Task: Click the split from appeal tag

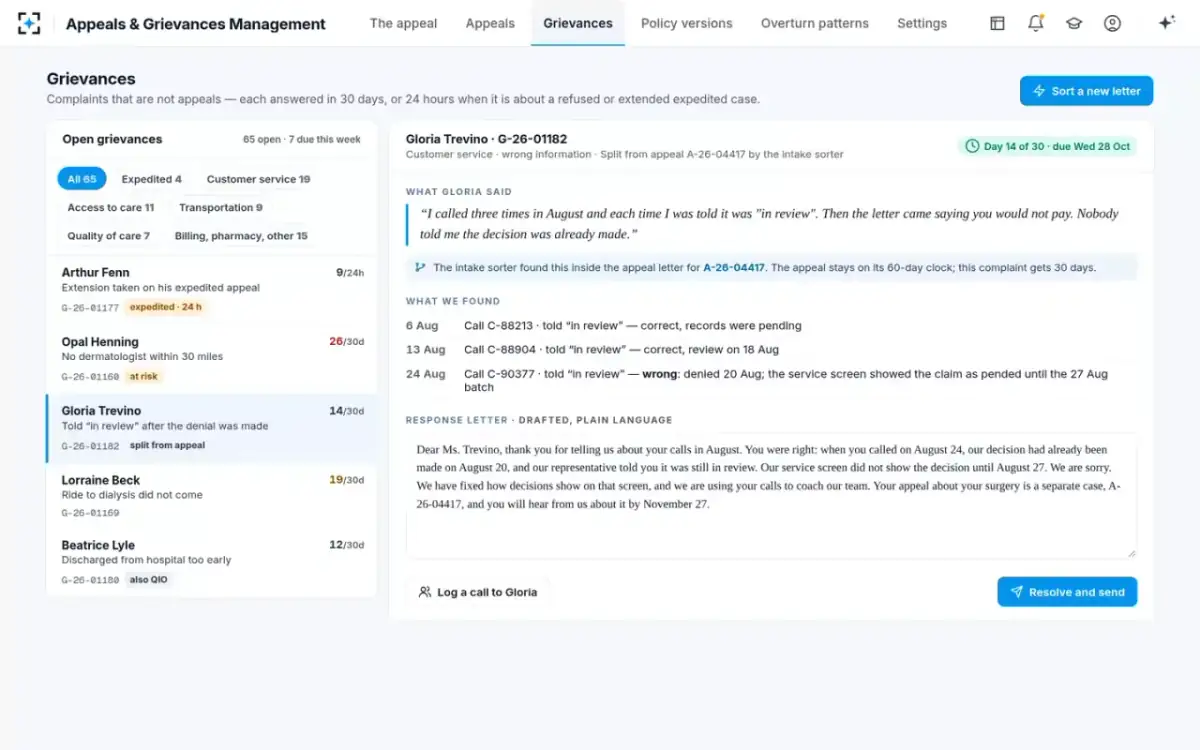Action: coord(167,445)
